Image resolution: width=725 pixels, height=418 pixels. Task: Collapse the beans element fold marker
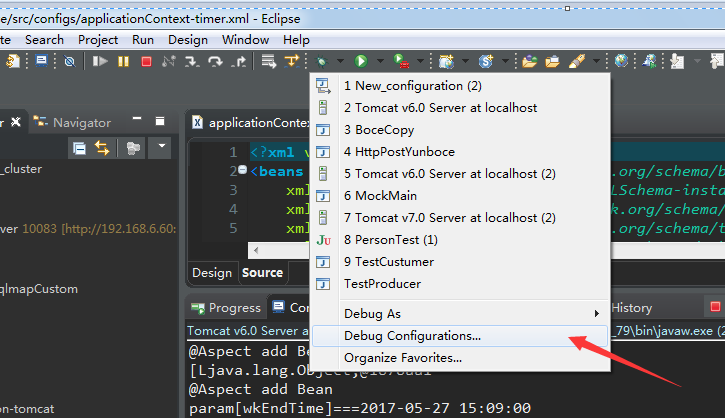pyautogui.click(x=243, y=170)
